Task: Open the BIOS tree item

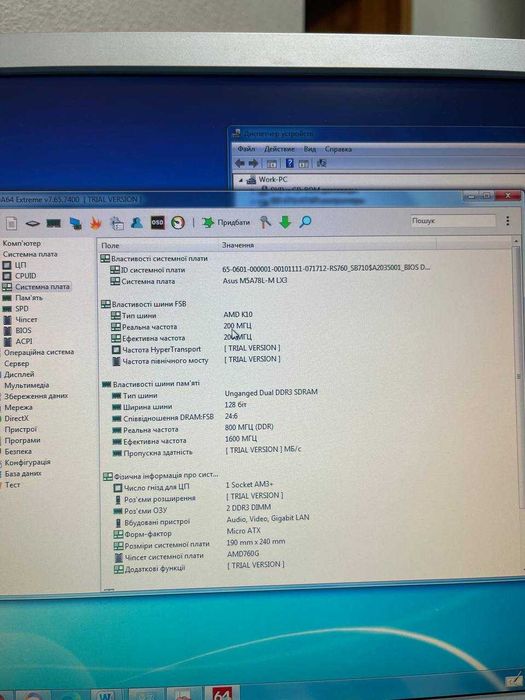Action: click(x=23, y=330)
